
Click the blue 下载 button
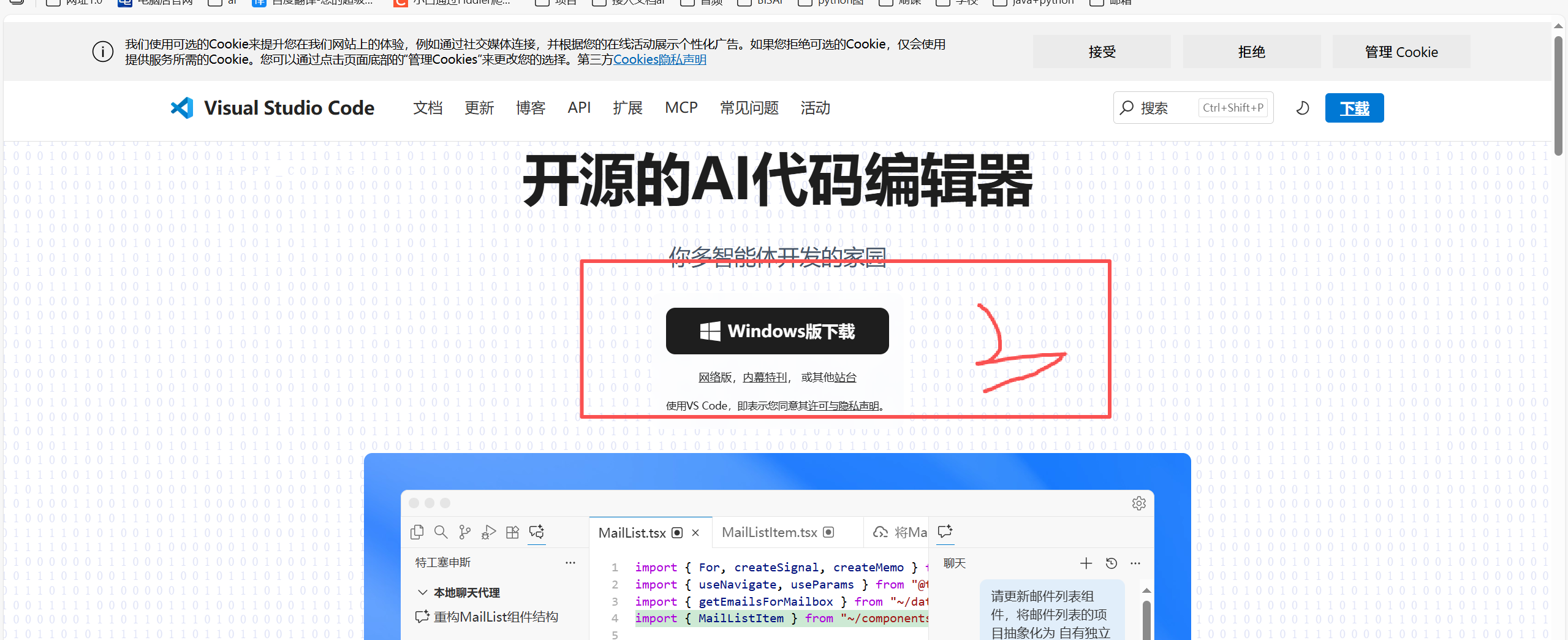1354,108
